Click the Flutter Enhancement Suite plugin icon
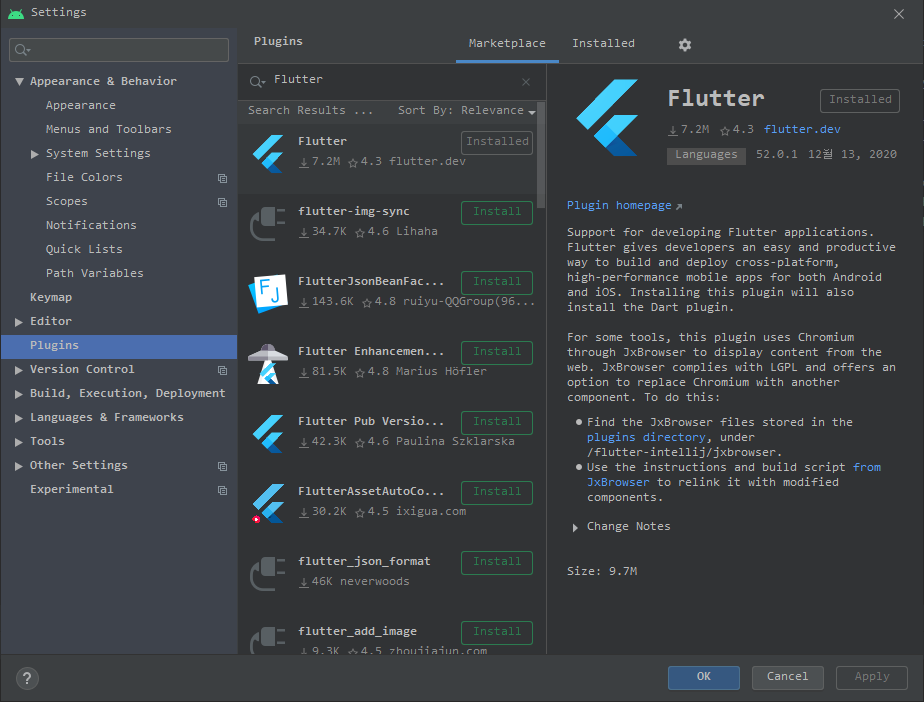 point(268,363)
